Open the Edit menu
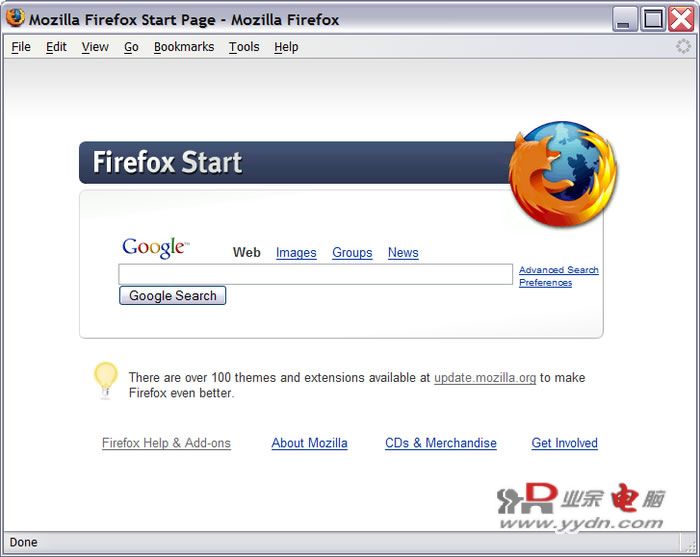The height and width of the screenshot is (557, 700). coord(56,47)
